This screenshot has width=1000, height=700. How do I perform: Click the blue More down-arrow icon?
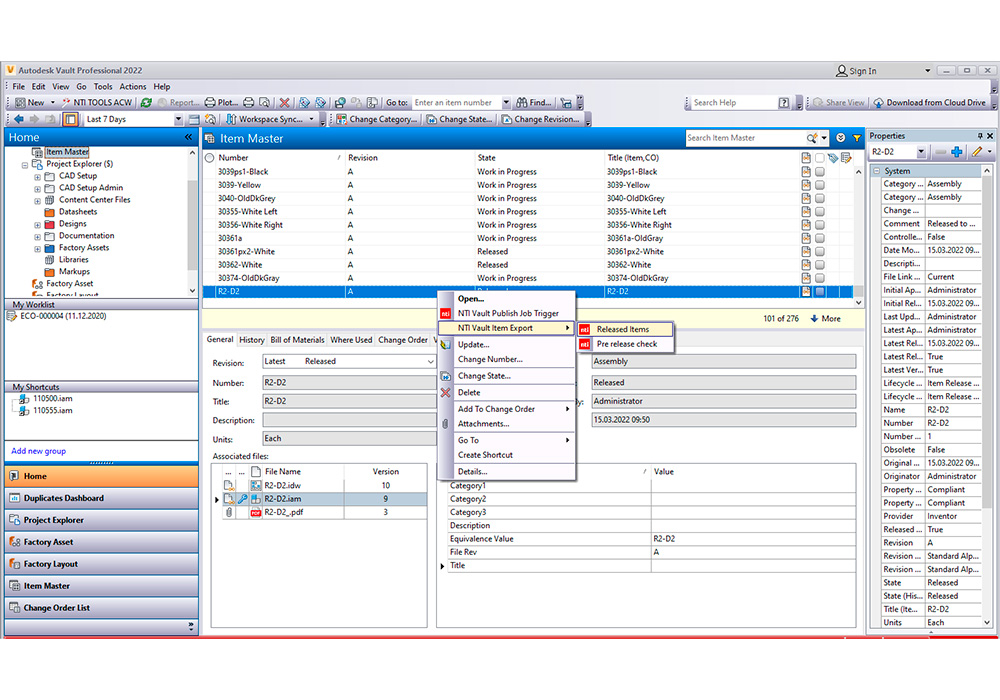point(814,319)
